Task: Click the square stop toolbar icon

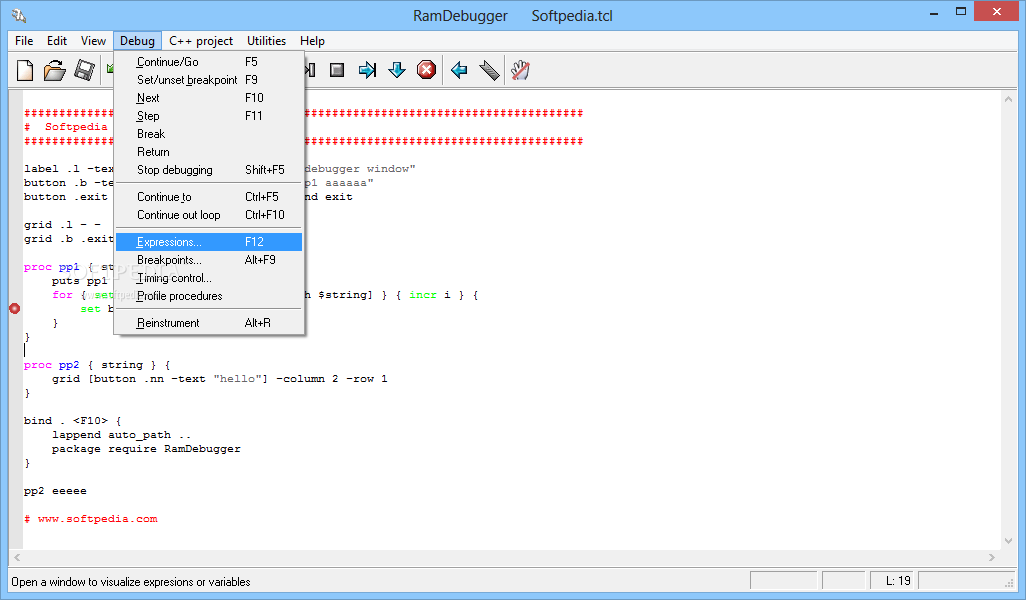Action: (337, 70)
